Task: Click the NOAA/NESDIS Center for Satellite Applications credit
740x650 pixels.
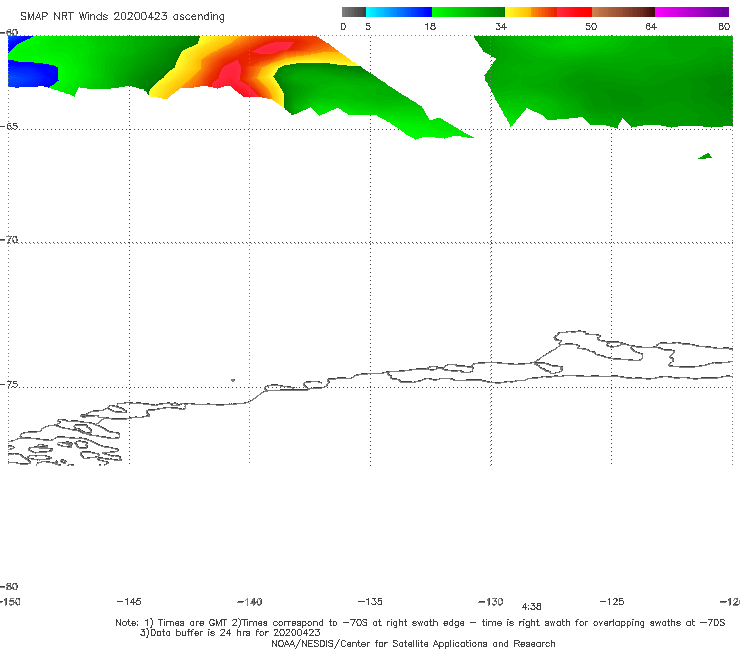Action: click(413, 644)
